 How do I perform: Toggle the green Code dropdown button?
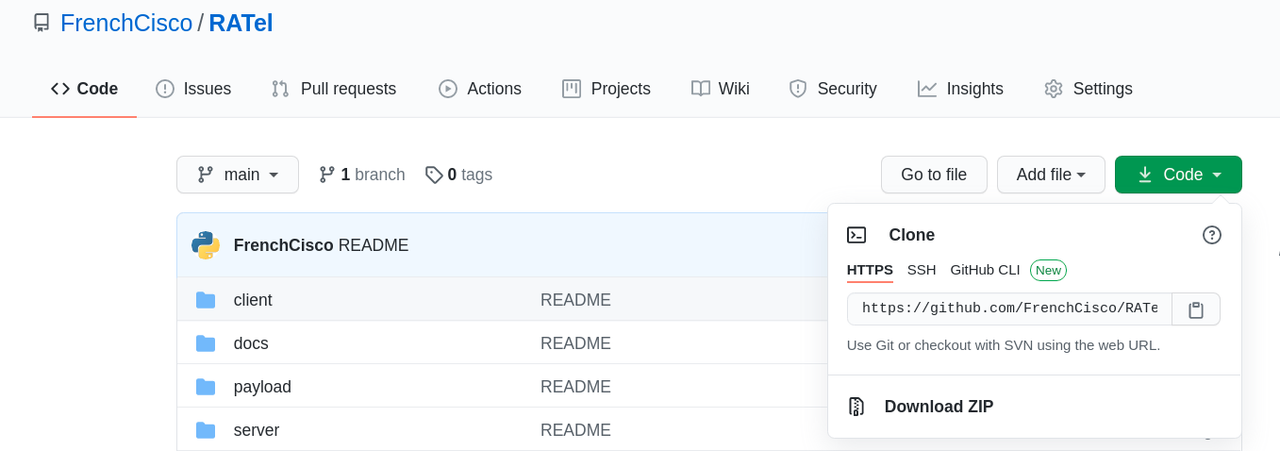(1178, 175)
